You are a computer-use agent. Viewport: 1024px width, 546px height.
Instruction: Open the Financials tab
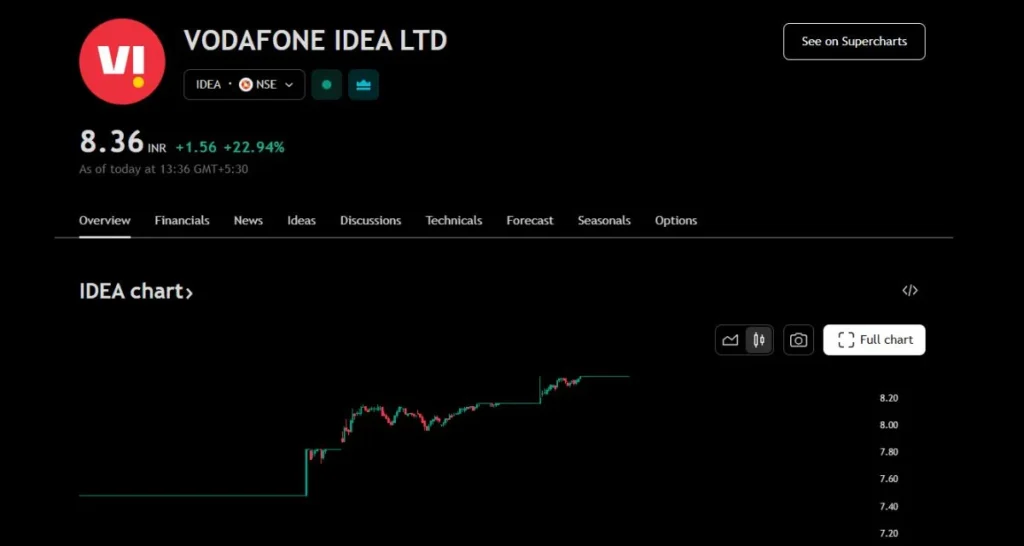click(182, 220)
